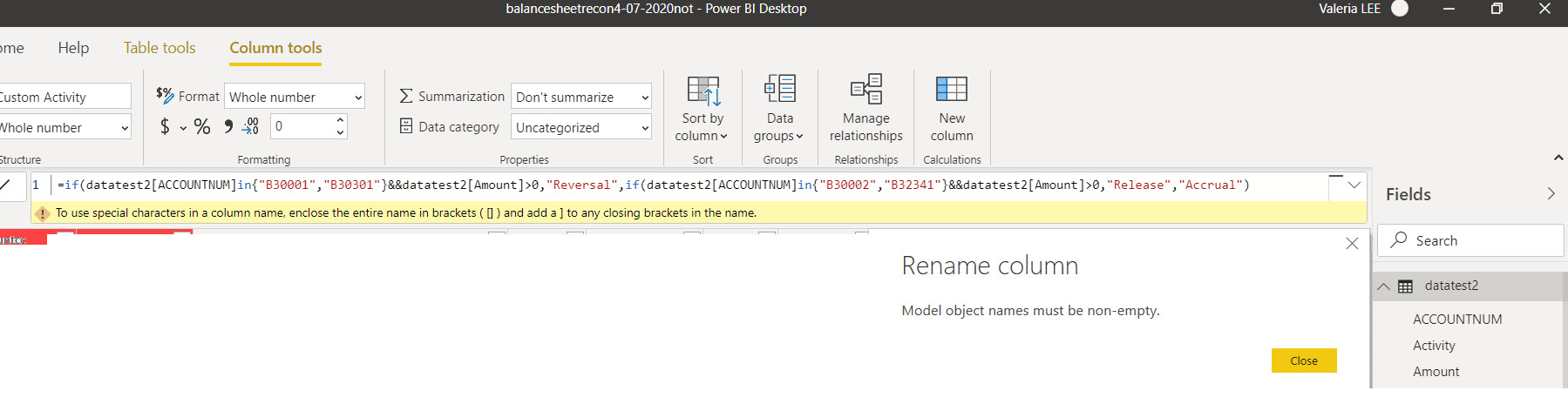Click the decimal places icon
This screenshot has height=404, width=1568.
tap(251, 127)
